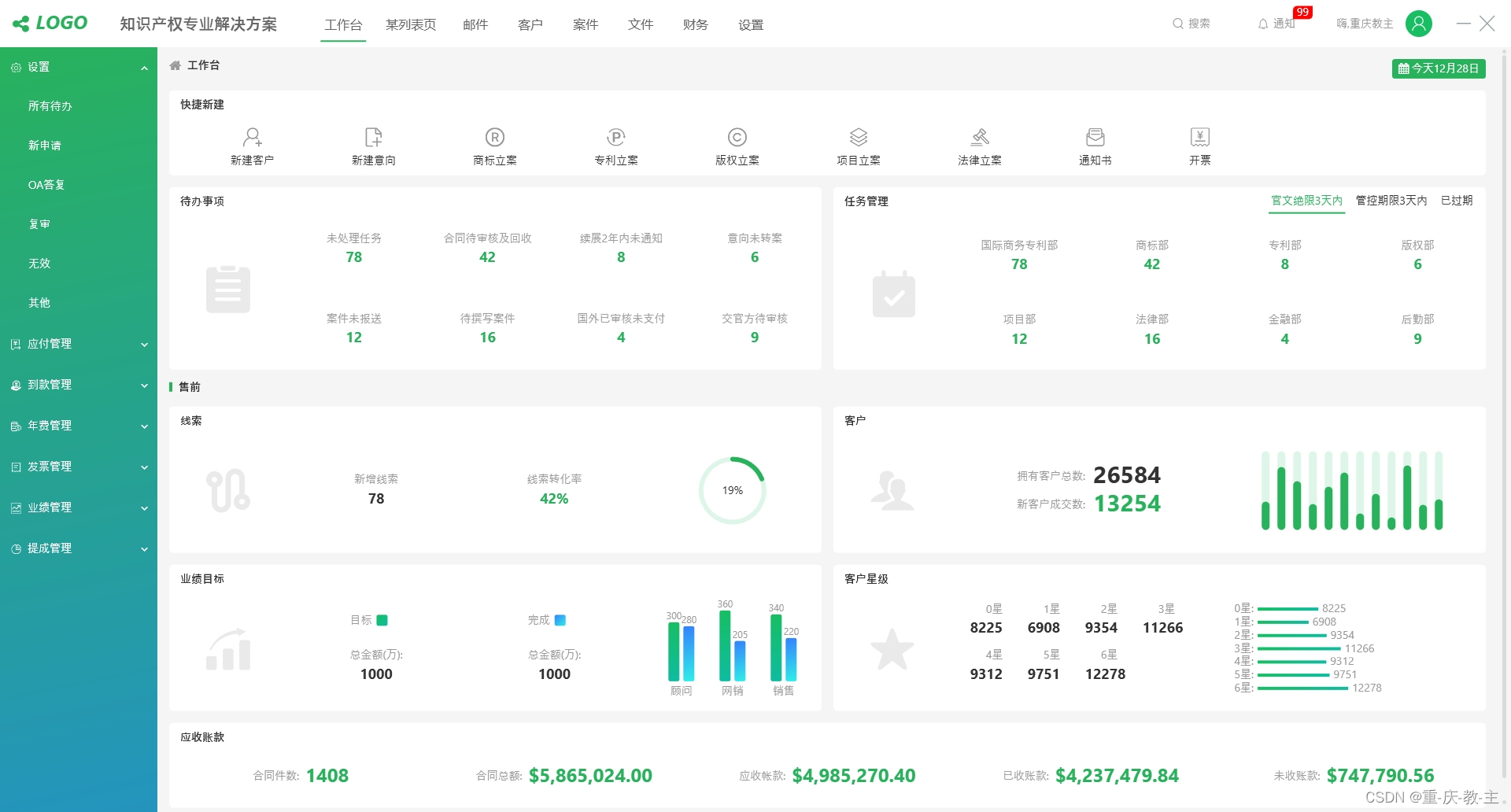Open 某列表页 top menu
The height and width of the screenshot is (812, 1511).
pos(411,24)
